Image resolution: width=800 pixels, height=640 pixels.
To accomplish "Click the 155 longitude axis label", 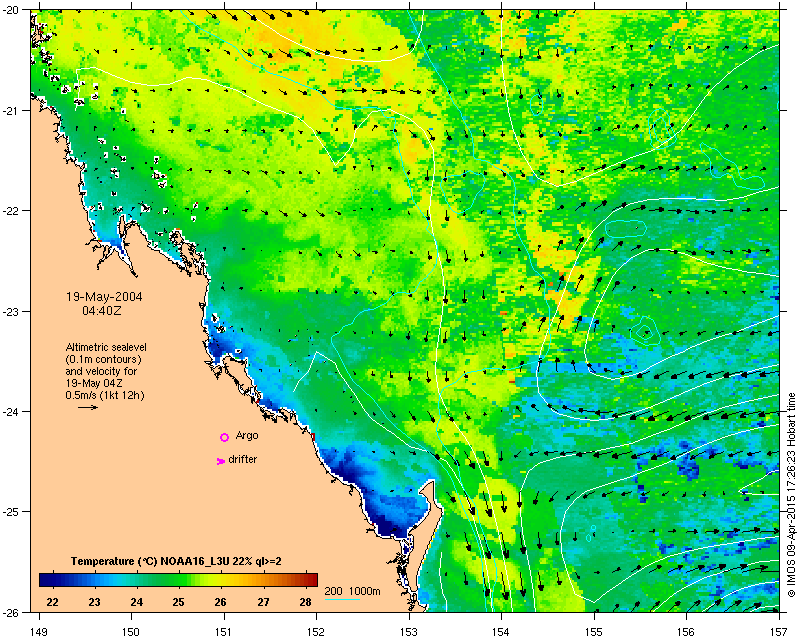I will click(x=594, y=632).
